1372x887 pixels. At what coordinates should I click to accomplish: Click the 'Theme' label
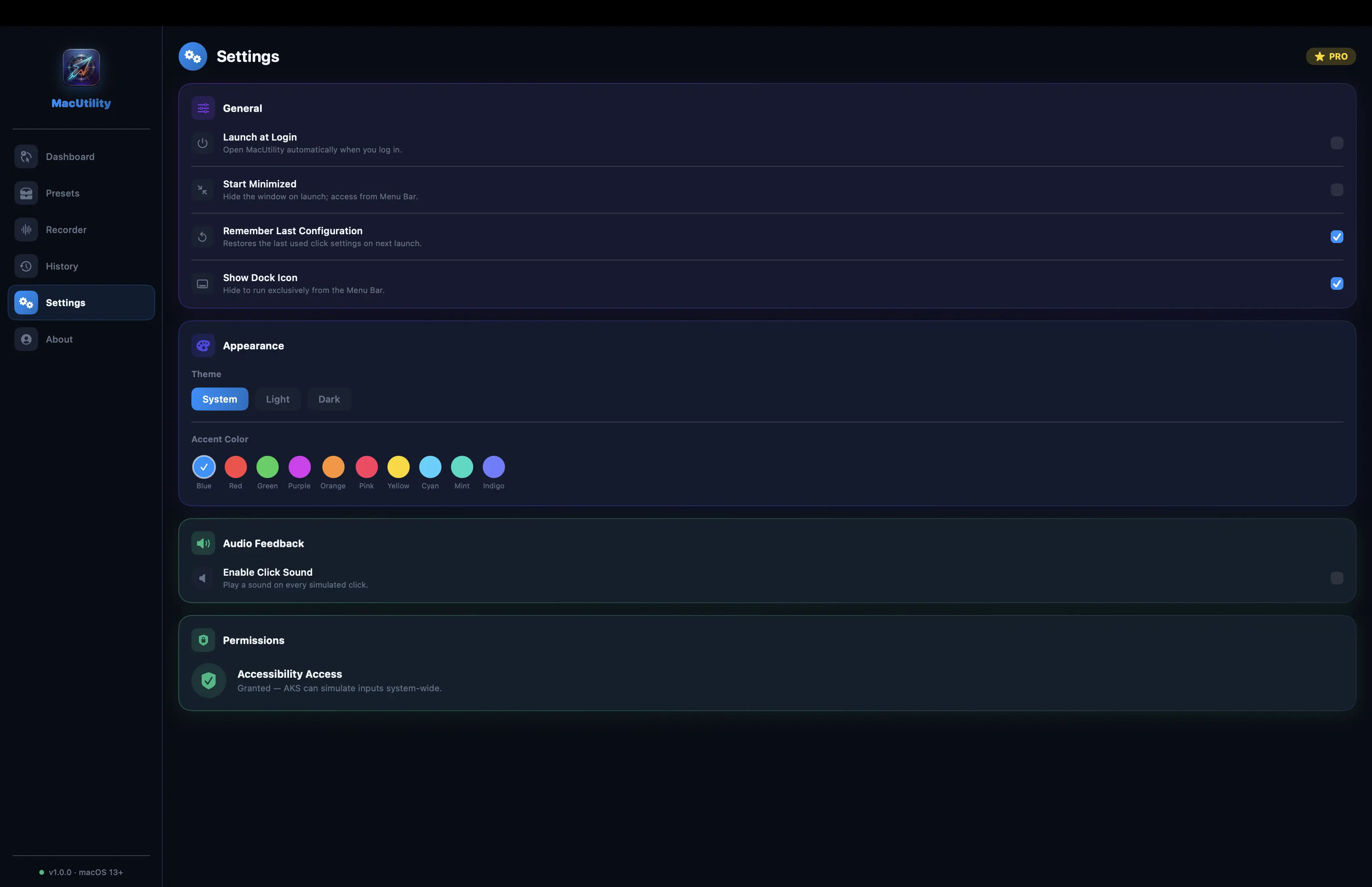pos(206,374)
